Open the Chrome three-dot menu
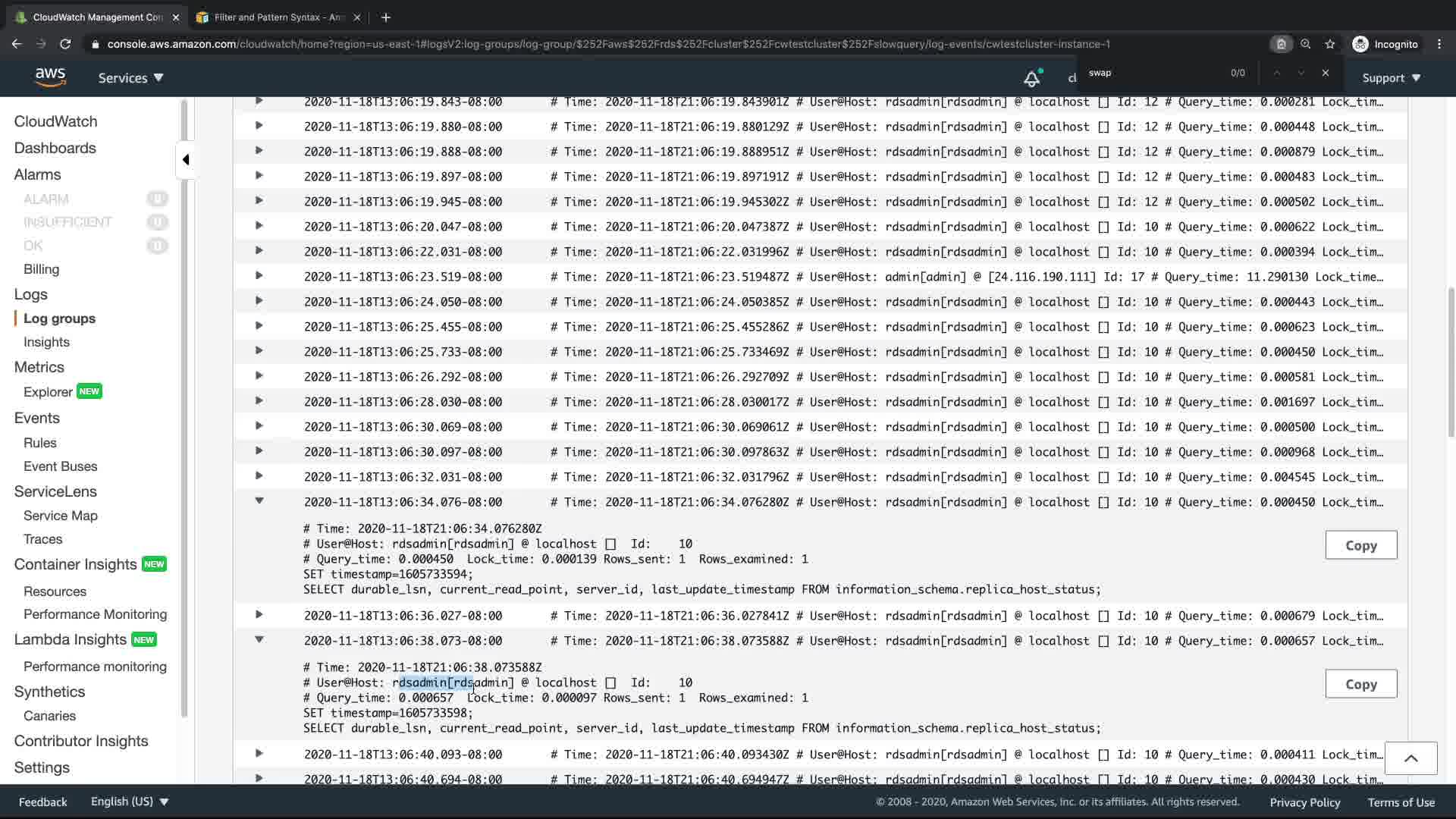The width and height of the screenshot is (1456, 819). [1439, 44]
